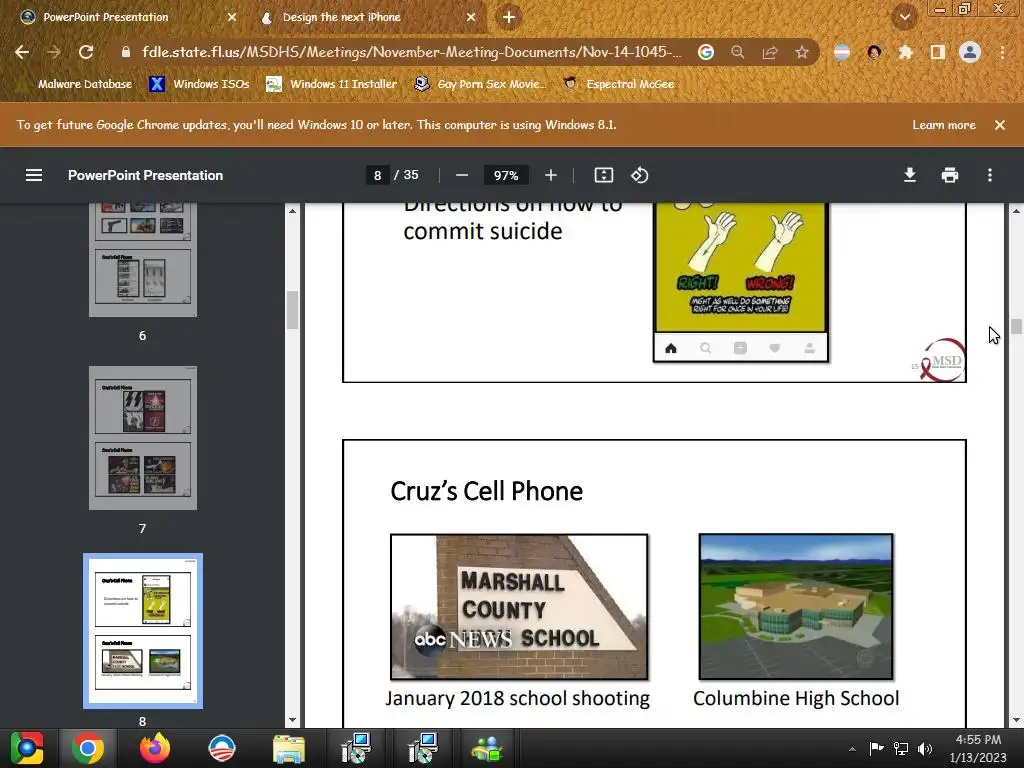The image size is (1024, 768).
Task: Click the thumbnail panel scrollbar thumb
Action: pos(292,310)
